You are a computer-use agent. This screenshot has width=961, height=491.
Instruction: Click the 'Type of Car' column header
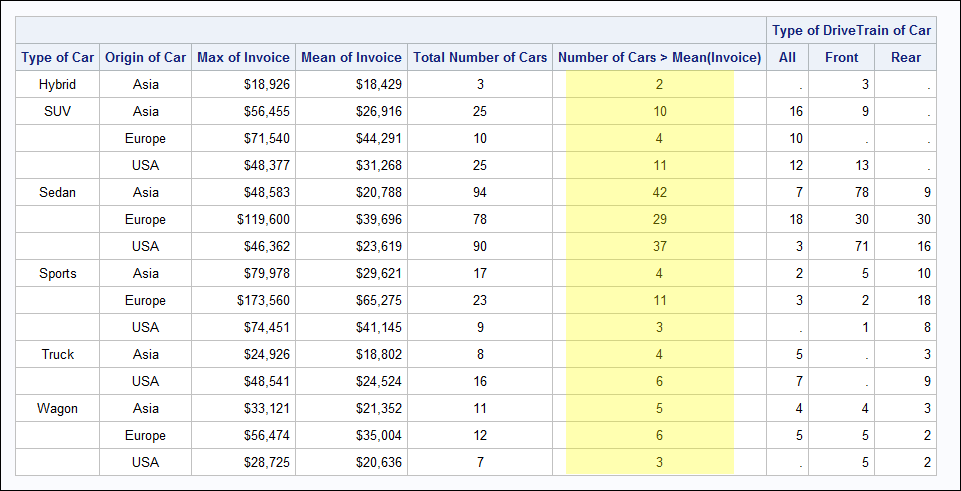click(58, 57)
